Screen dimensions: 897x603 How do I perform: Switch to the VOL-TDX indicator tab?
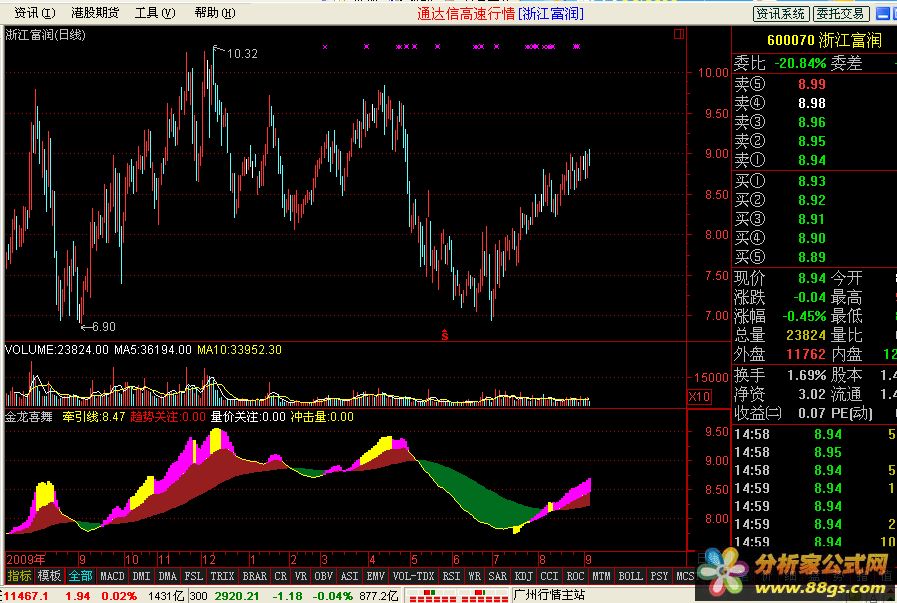(x=414, y=576)
